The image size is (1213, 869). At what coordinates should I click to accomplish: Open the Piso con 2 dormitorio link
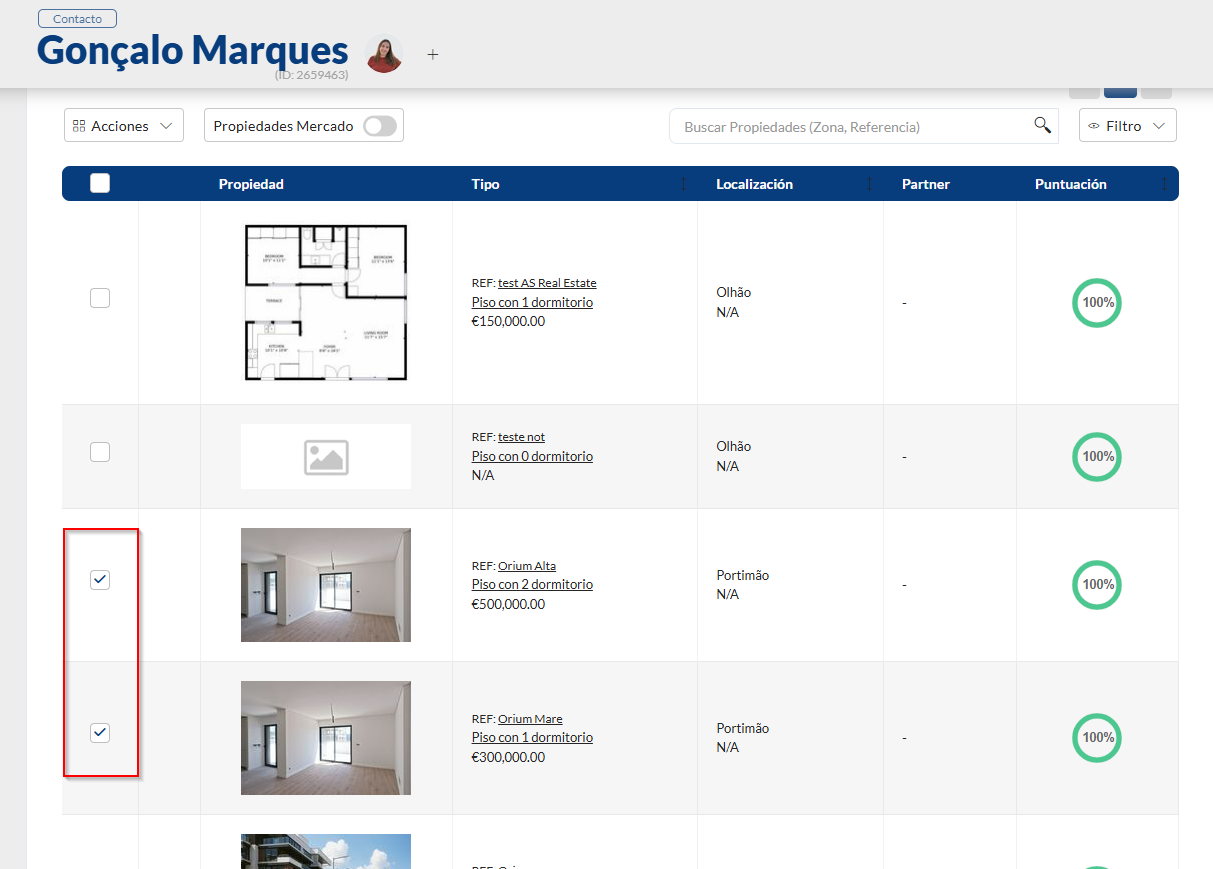pos(532,584)
